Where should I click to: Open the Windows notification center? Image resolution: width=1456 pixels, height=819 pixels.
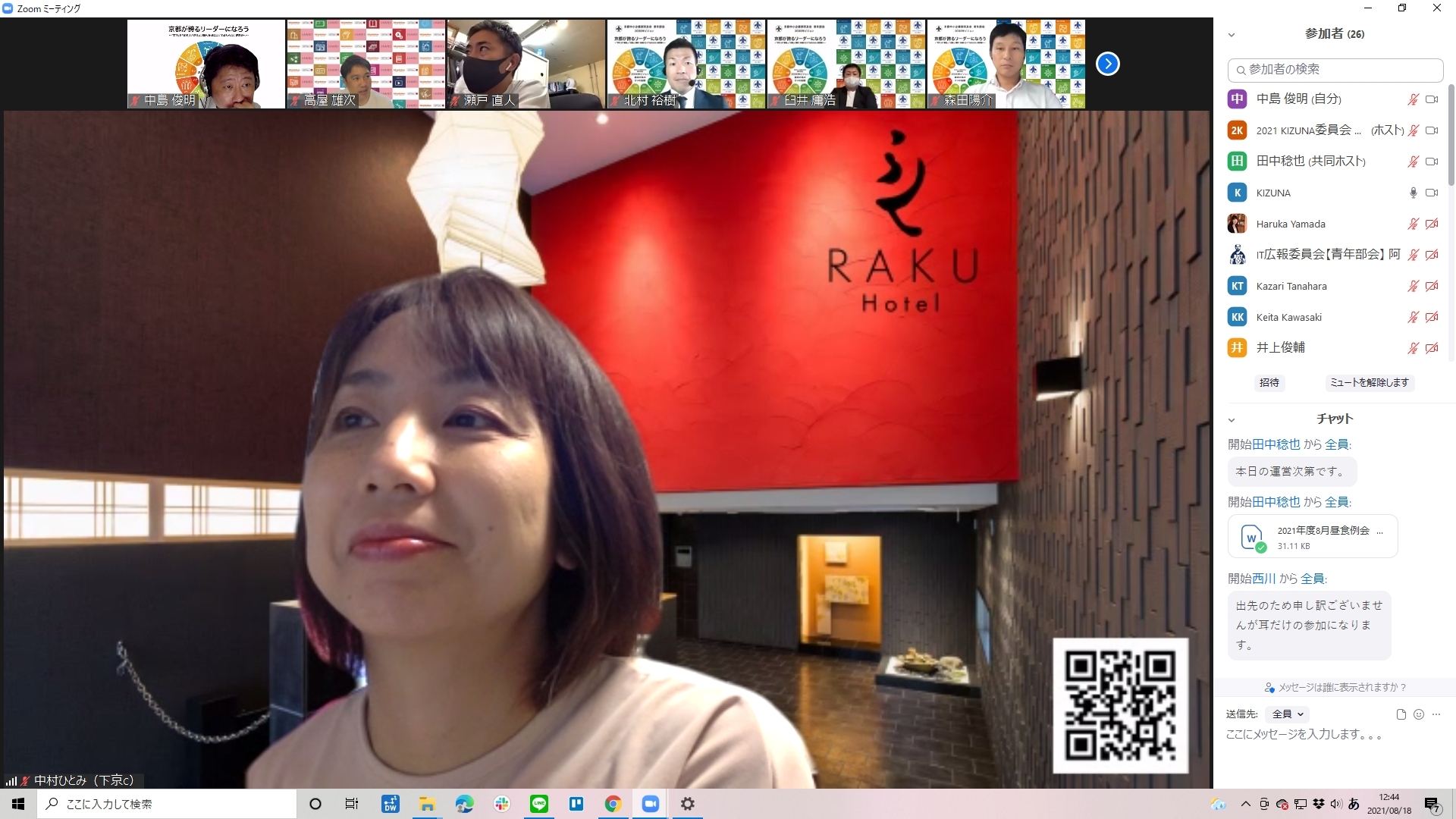(1432, 805)
